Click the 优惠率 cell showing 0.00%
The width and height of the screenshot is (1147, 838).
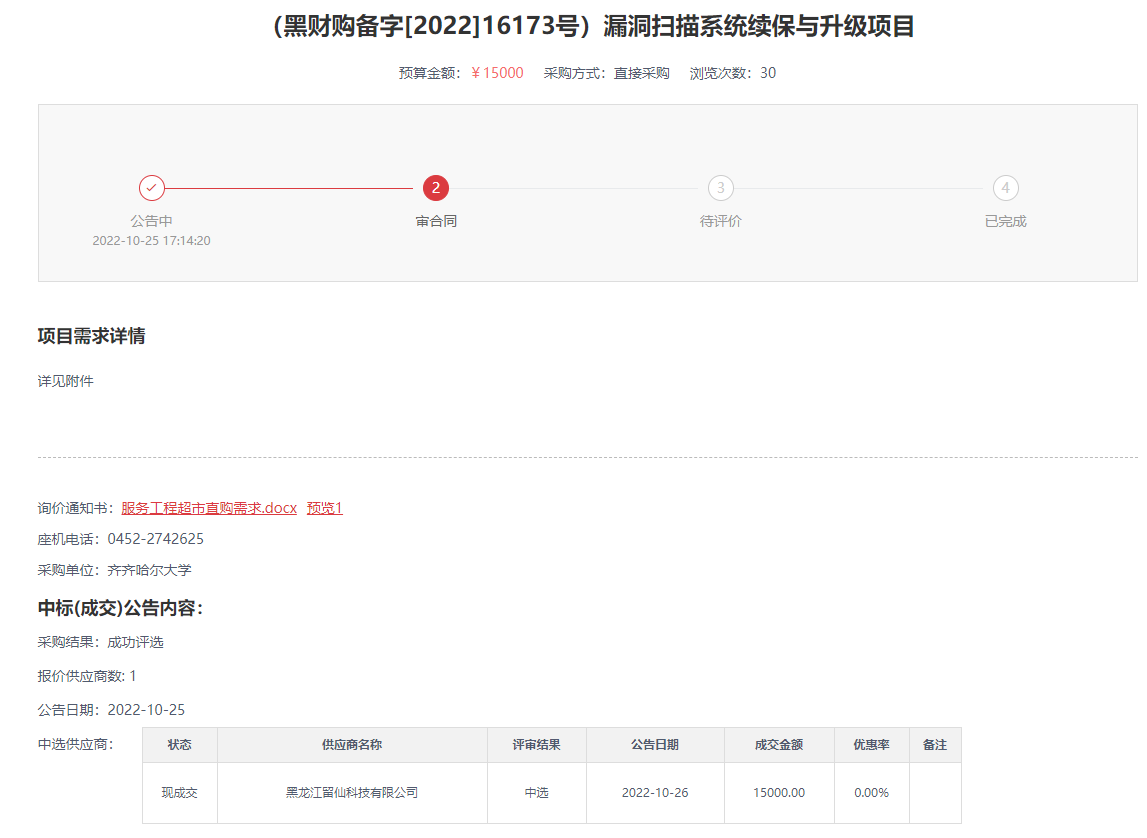[x=869, y=792]
